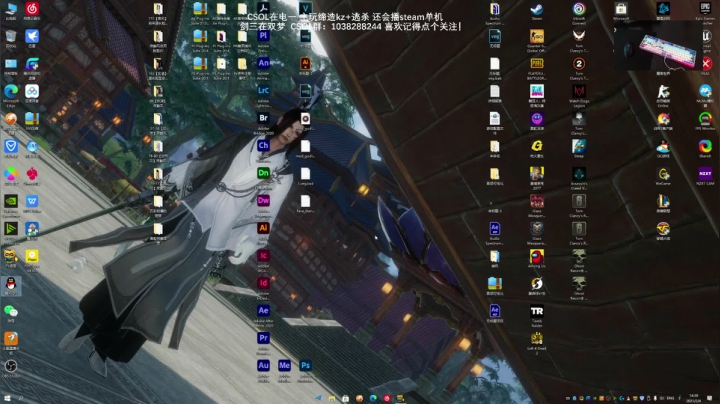720x404 pixels.
Task: Open the ShareX desktop icon
Action: [705, 146]
